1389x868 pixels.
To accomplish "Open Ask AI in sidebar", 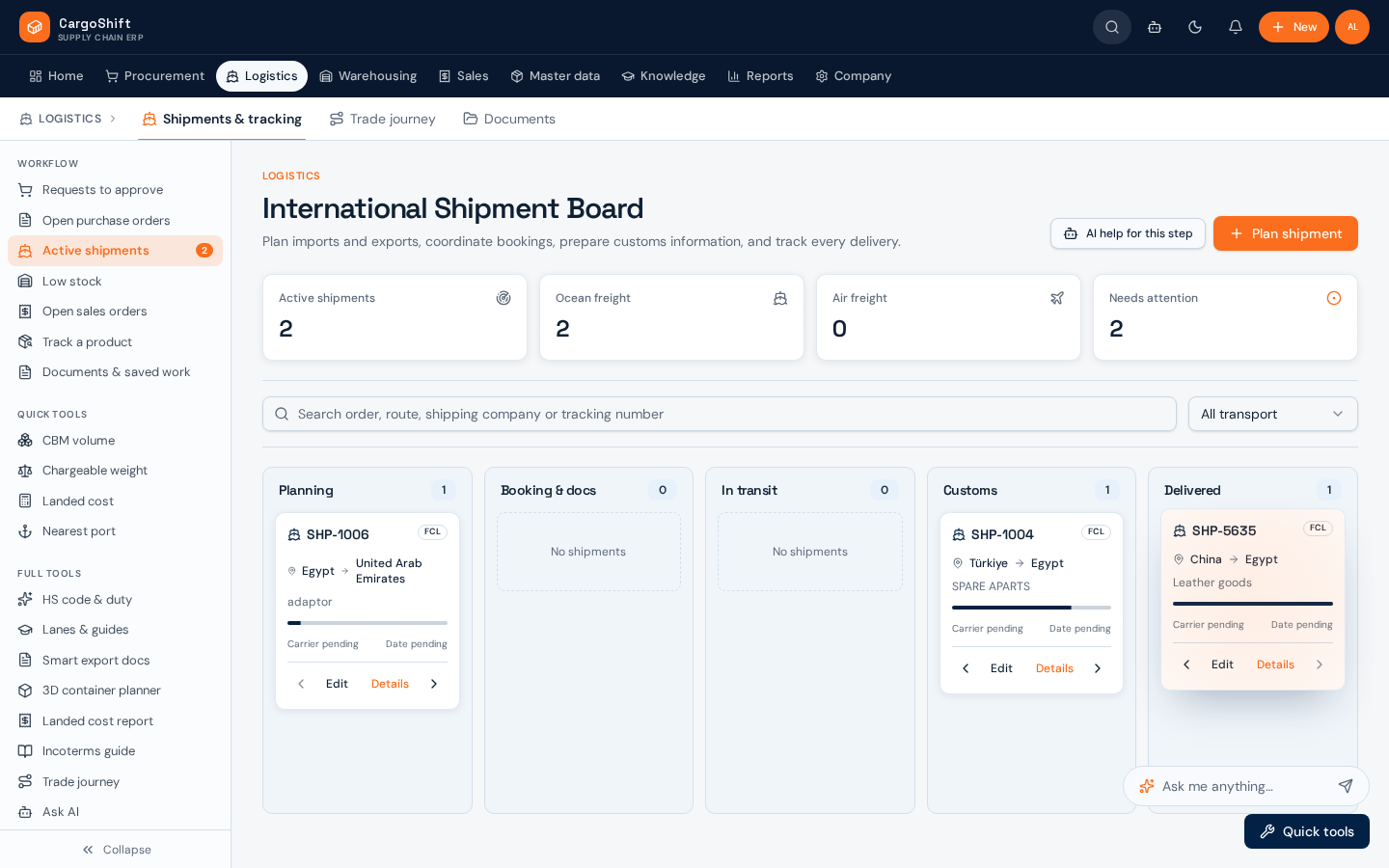I will 115,812.
